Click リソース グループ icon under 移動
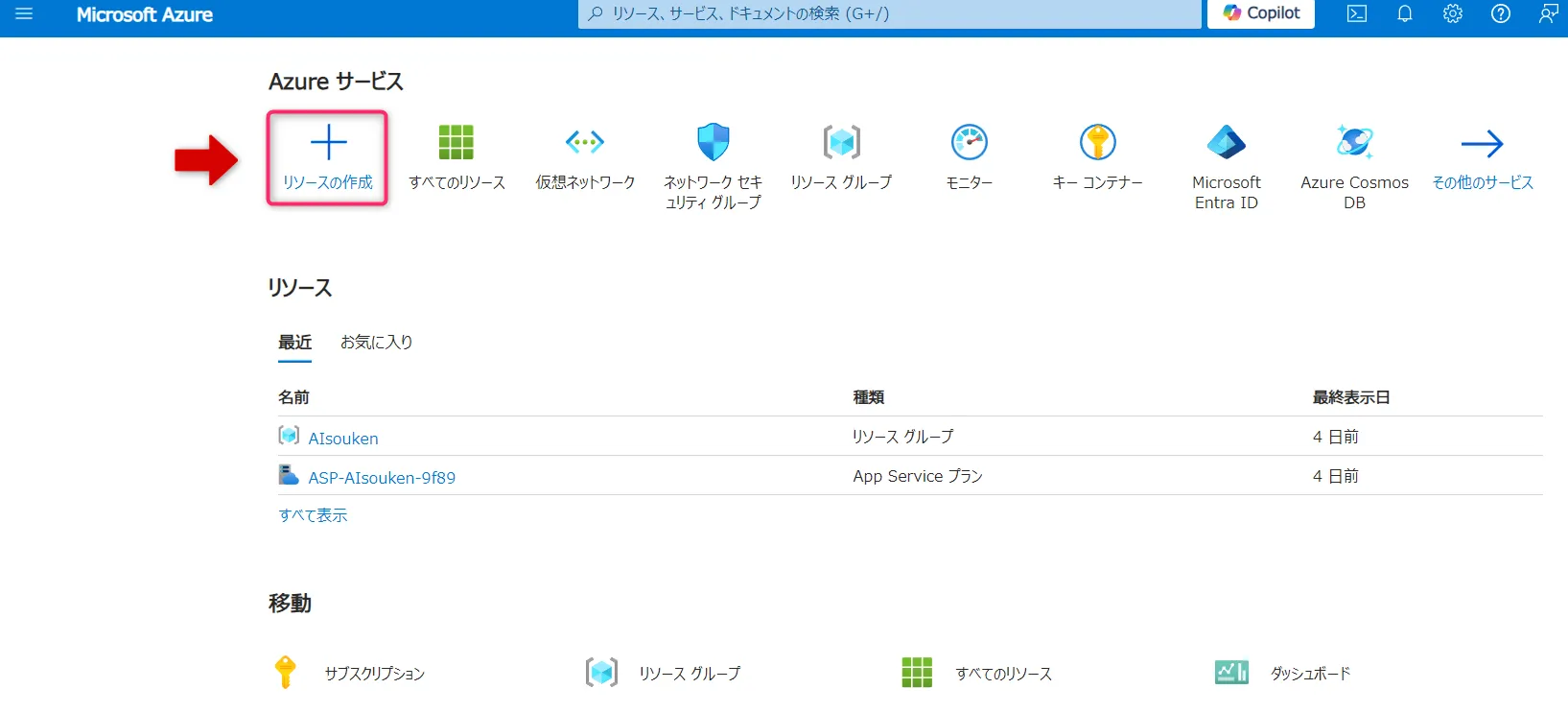This screenshot has width=1568, height=713. (x=602, y=673)
